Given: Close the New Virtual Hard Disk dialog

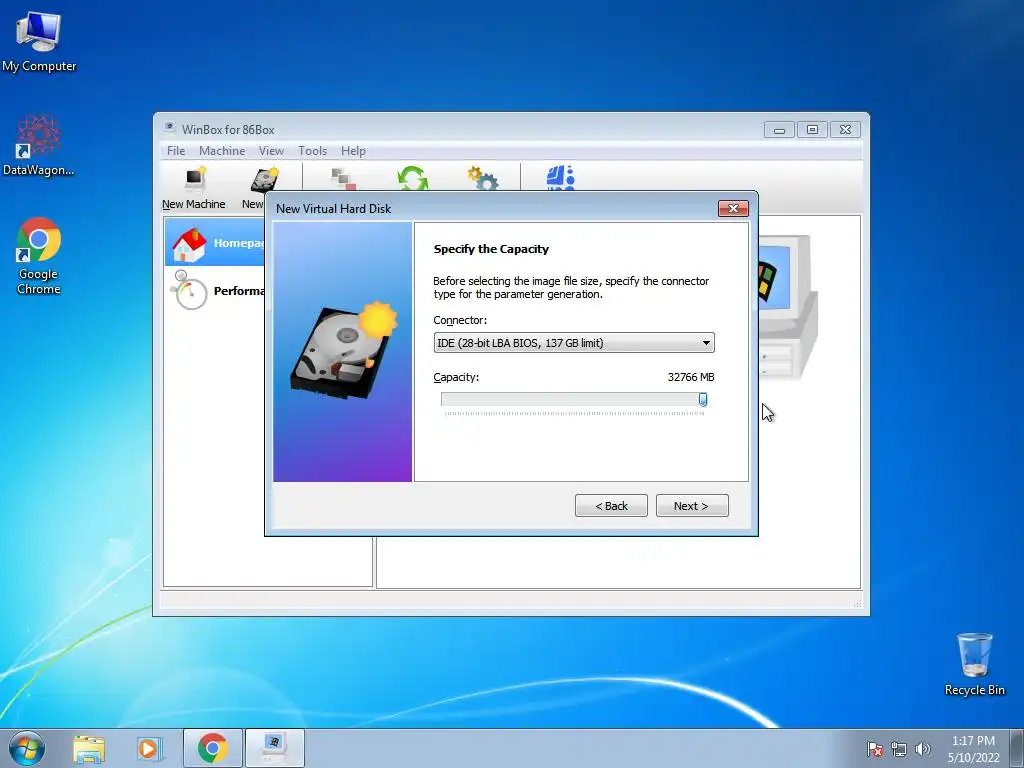Looking at the screenshot, I should click(733, 208).
